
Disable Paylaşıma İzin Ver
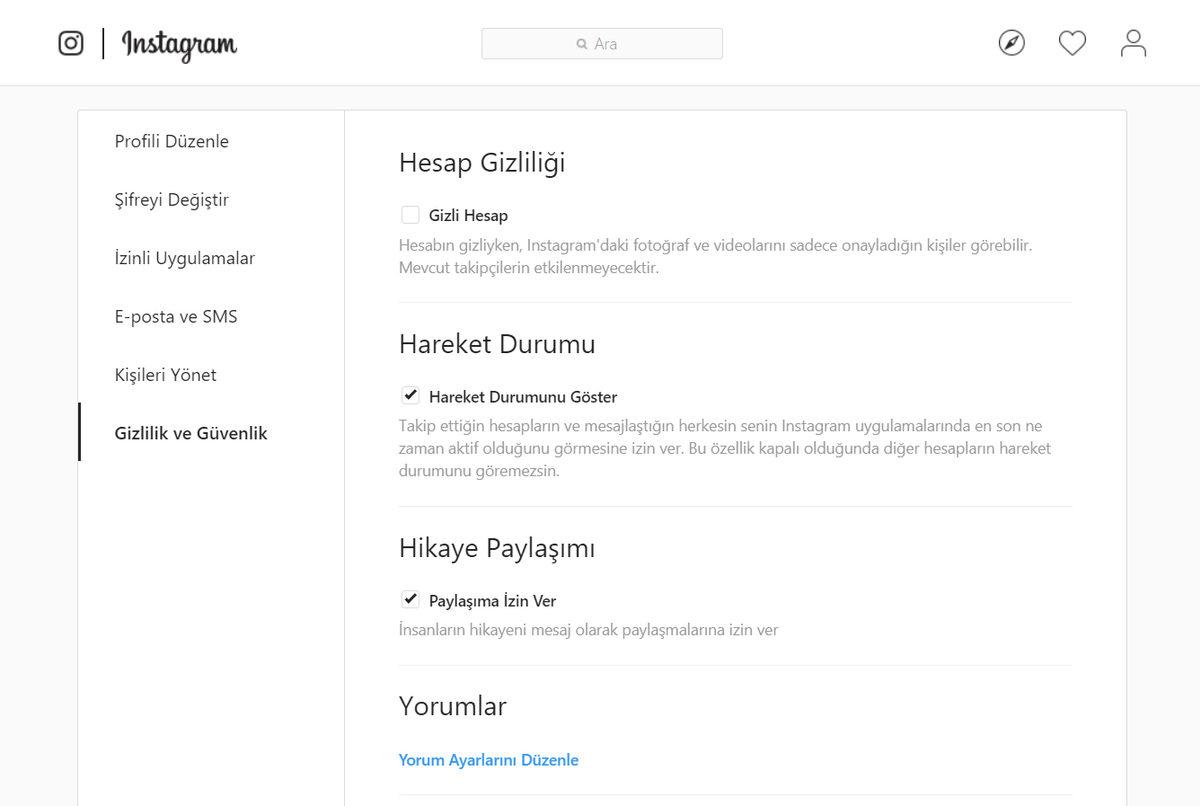pyautogui.click(x=410, y=599)
